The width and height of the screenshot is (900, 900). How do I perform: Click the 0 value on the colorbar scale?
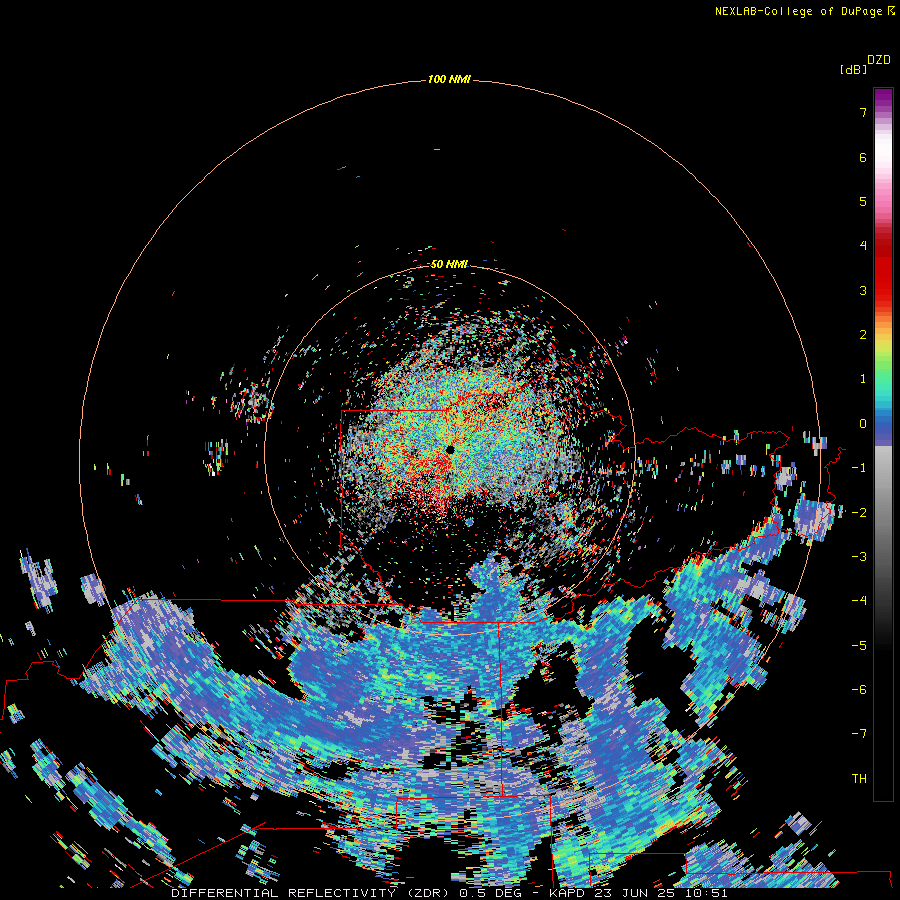863,424
